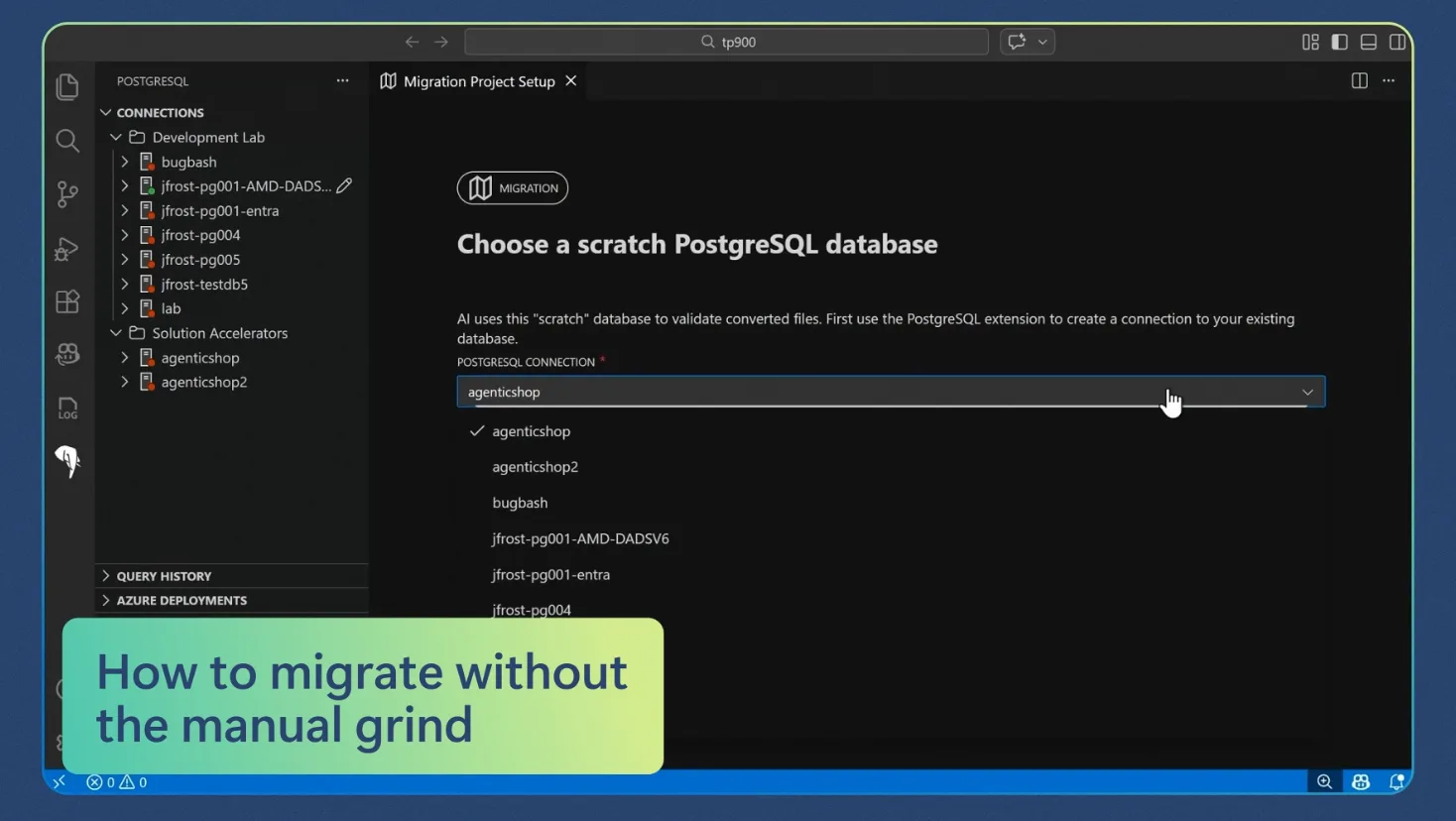The height and width of the screenshot is (821, 1456).
Task: Open notifications bell in status bar
Action: (1396, 782)
